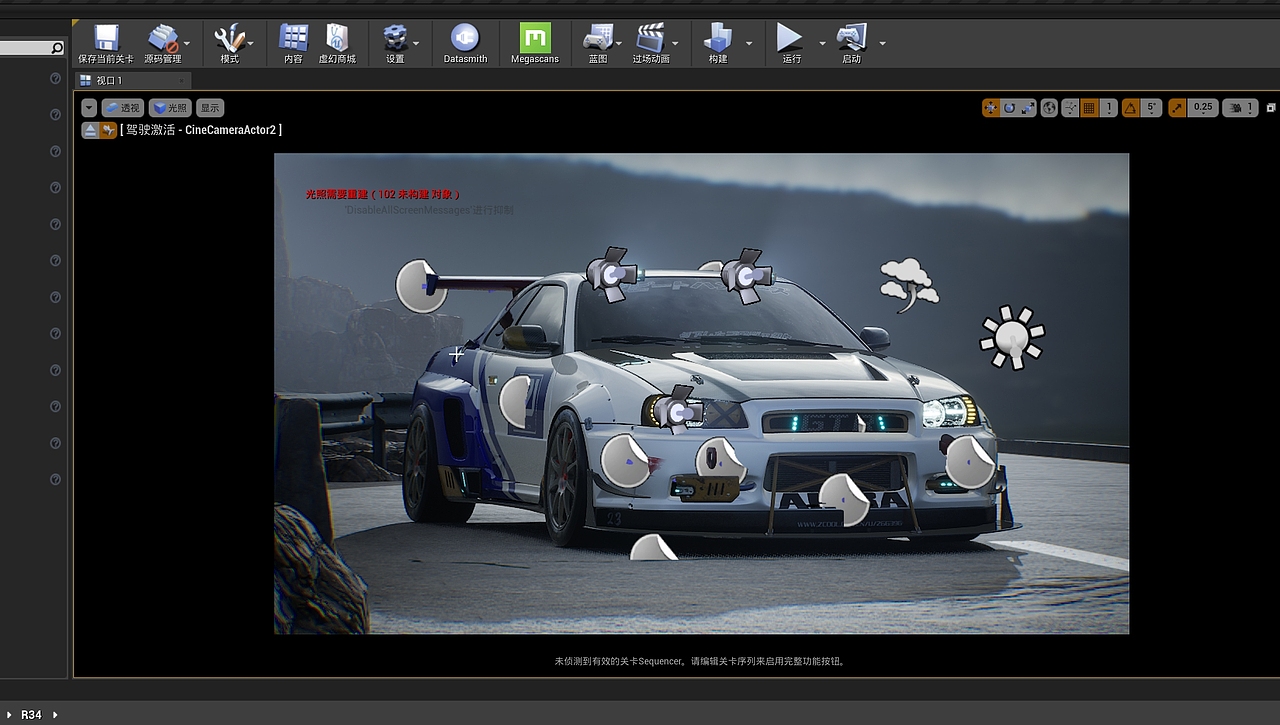Open the Perspective (透视) view menu
The height and width of the screenshot is (725, 1280).
123,108
